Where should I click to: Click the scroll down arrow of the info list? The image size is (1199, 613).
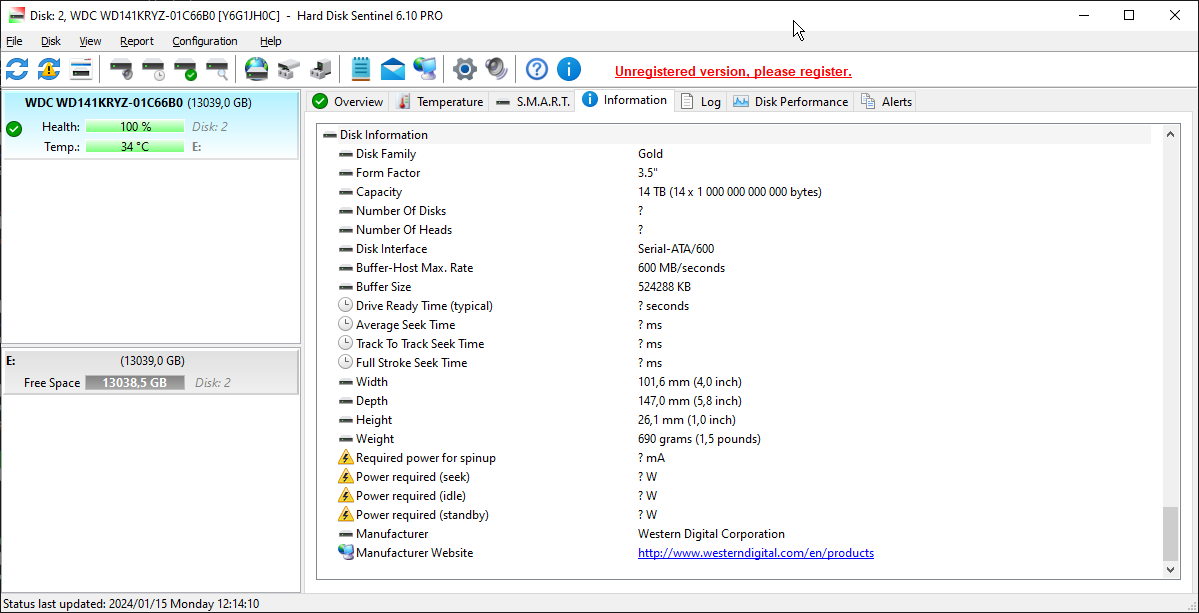[1170, 569]
